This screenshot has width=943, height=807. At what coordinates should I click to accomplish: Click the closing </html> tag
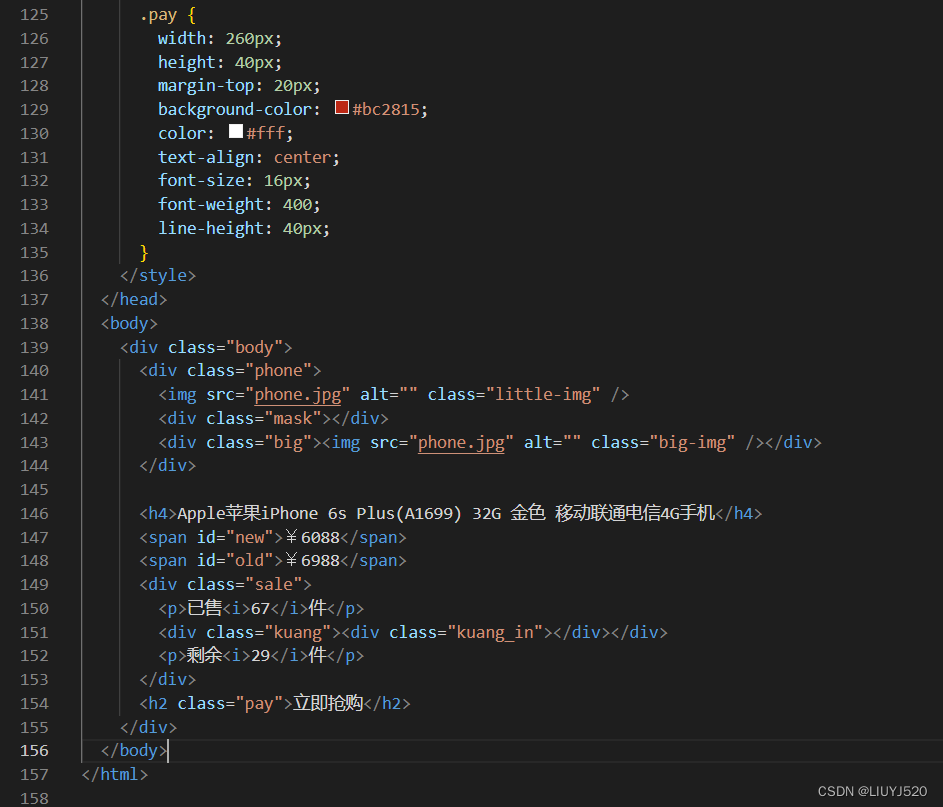(115, 775)
